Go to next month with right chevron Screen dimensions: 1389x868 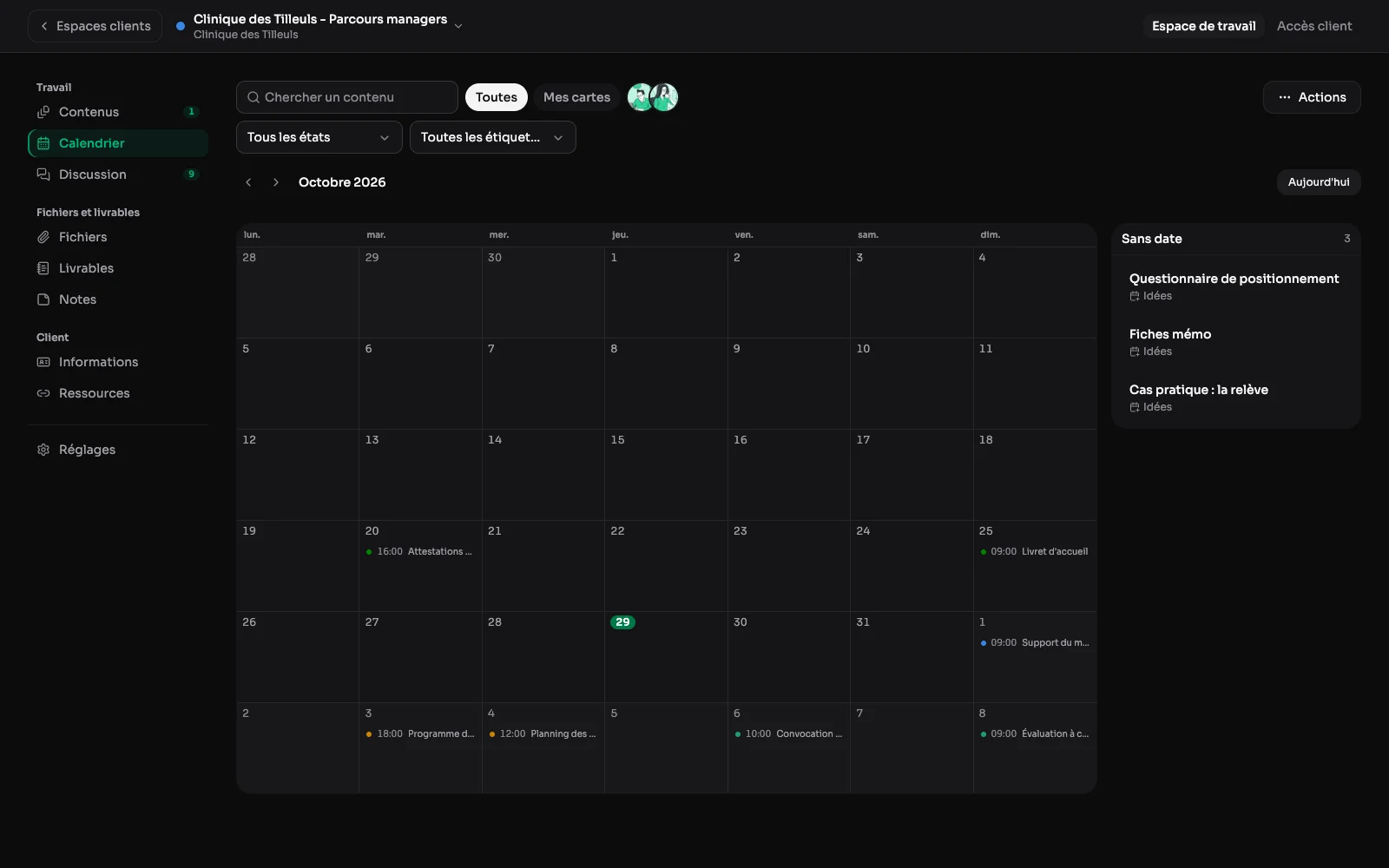click(276, 182)
